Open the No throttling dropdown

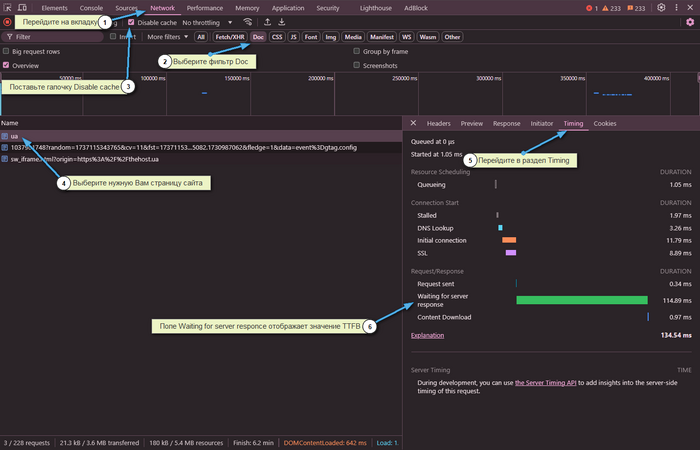click(207, 22)
